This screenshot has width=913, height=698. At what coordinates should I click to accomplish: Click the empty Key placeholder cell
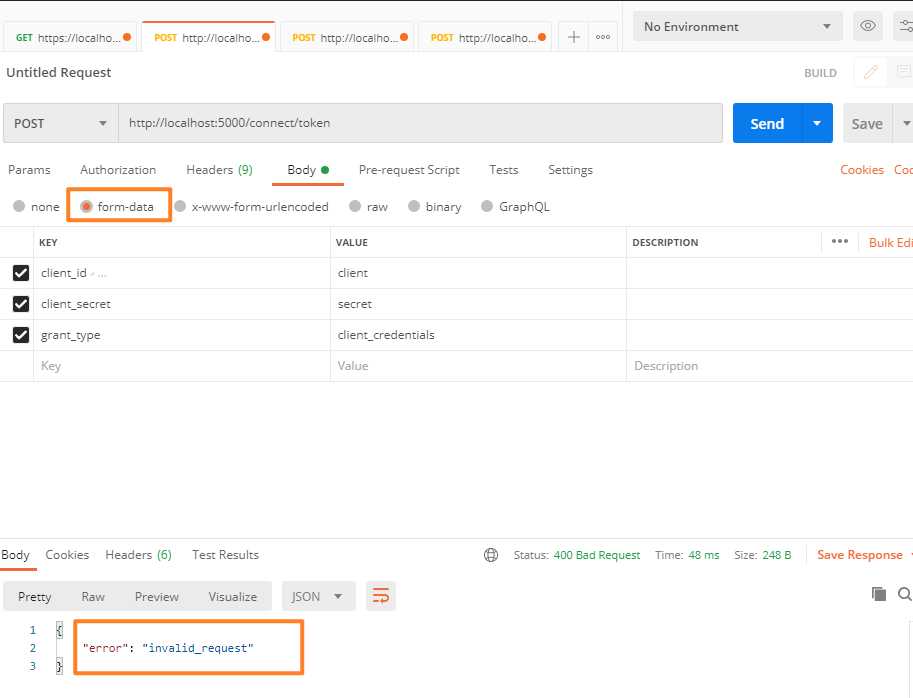coord(182,366)
